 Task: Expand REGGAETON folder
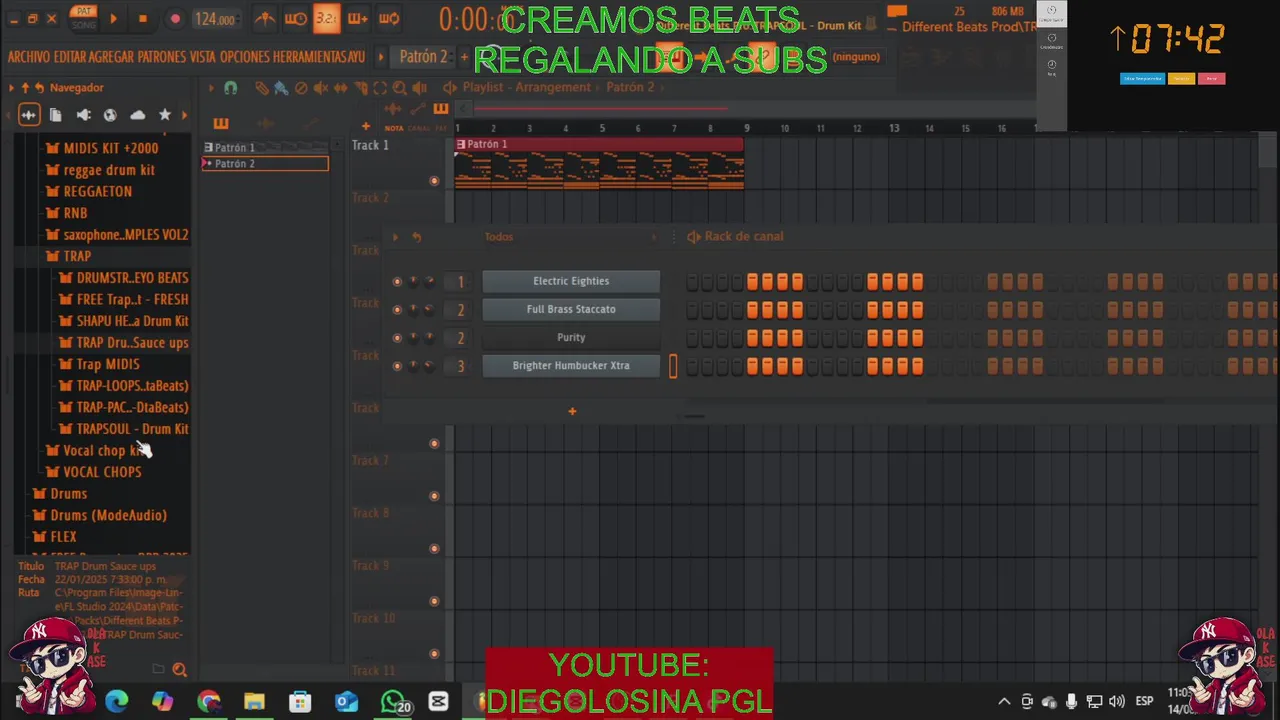tap(88, 191)
